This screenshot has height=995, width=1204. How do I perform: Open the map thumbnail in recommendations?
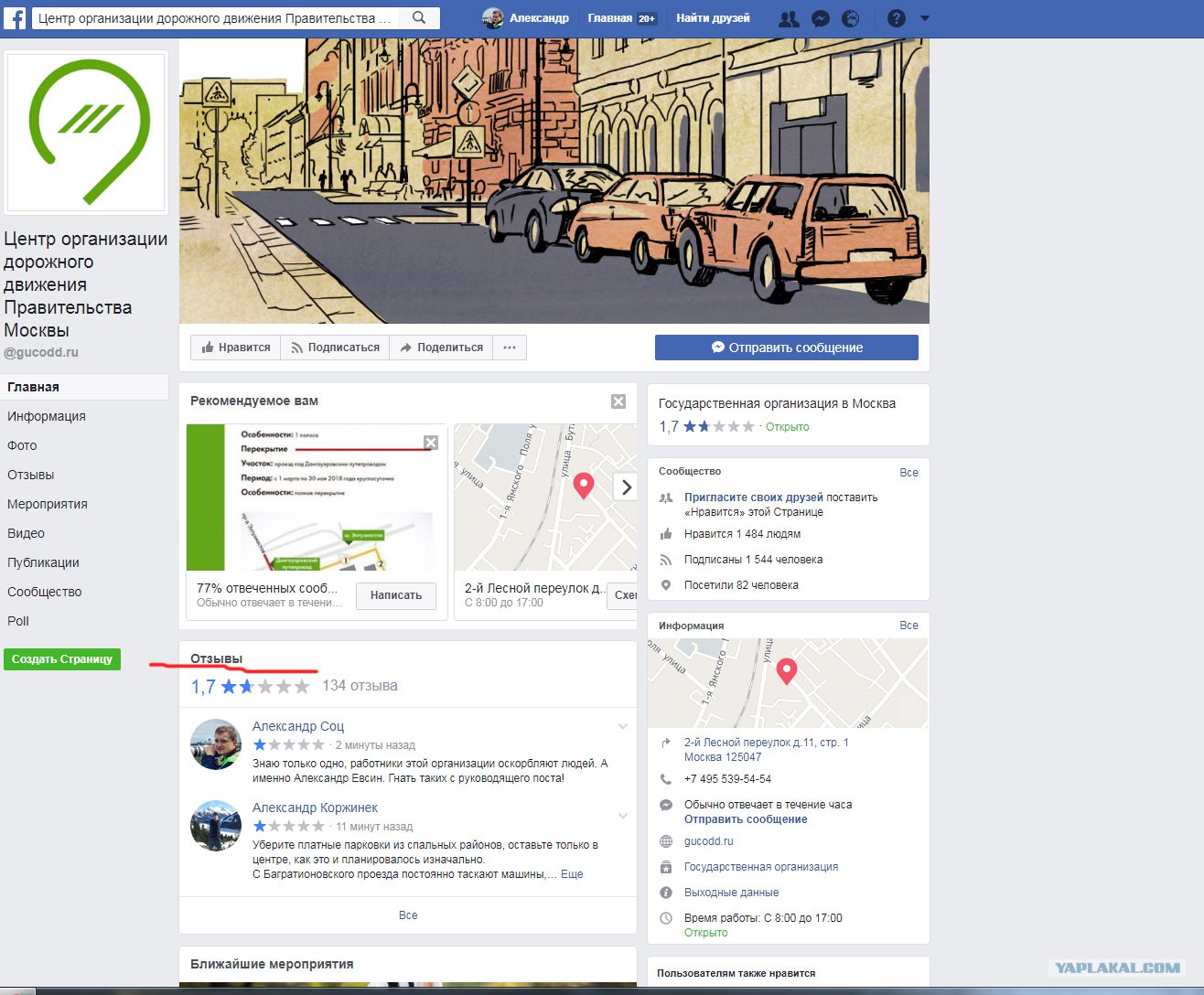tap(545, 497)
